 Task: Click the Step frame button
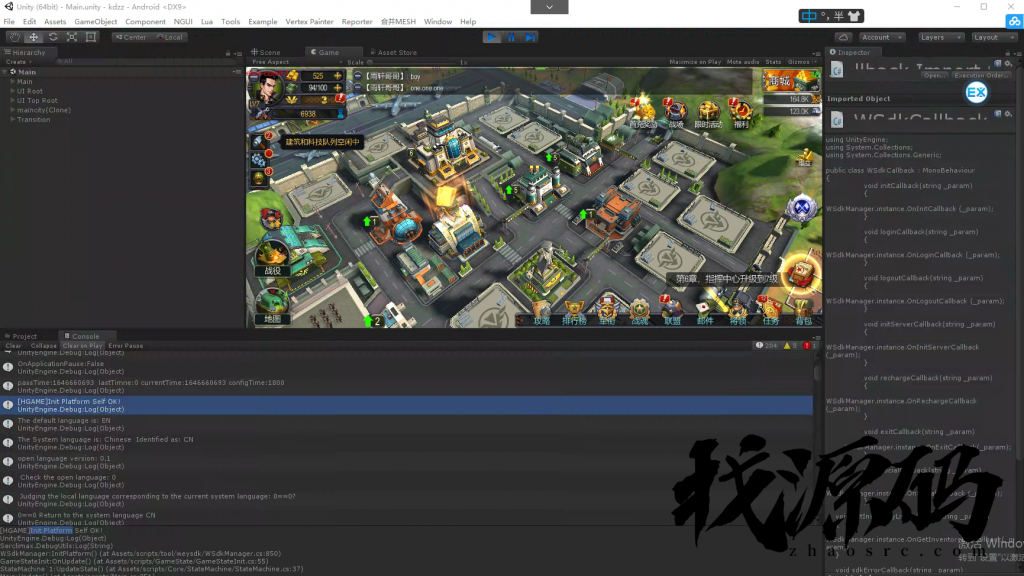tap(530, 37)
